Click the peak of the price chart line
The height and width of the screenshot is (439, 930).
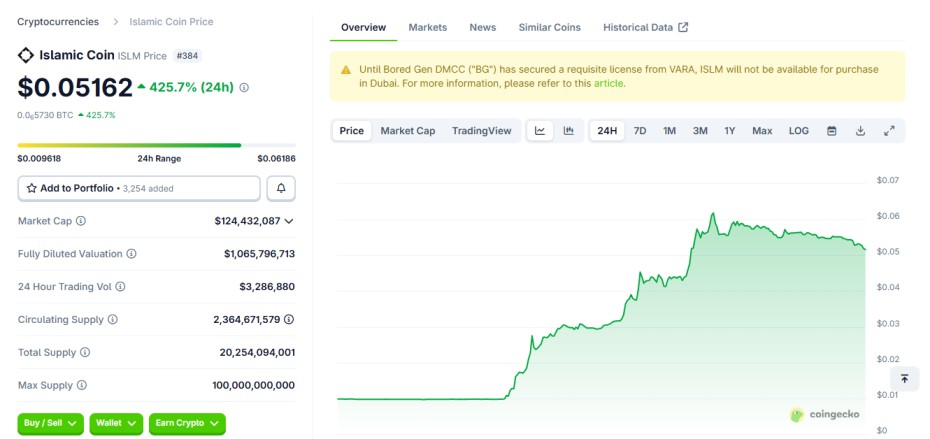(713, 214)
